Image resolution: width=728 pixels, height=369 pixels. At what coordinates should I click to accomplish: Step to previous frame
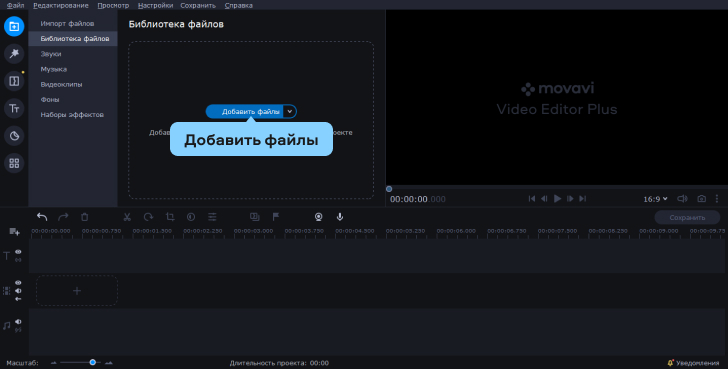(x=544, y=199)
